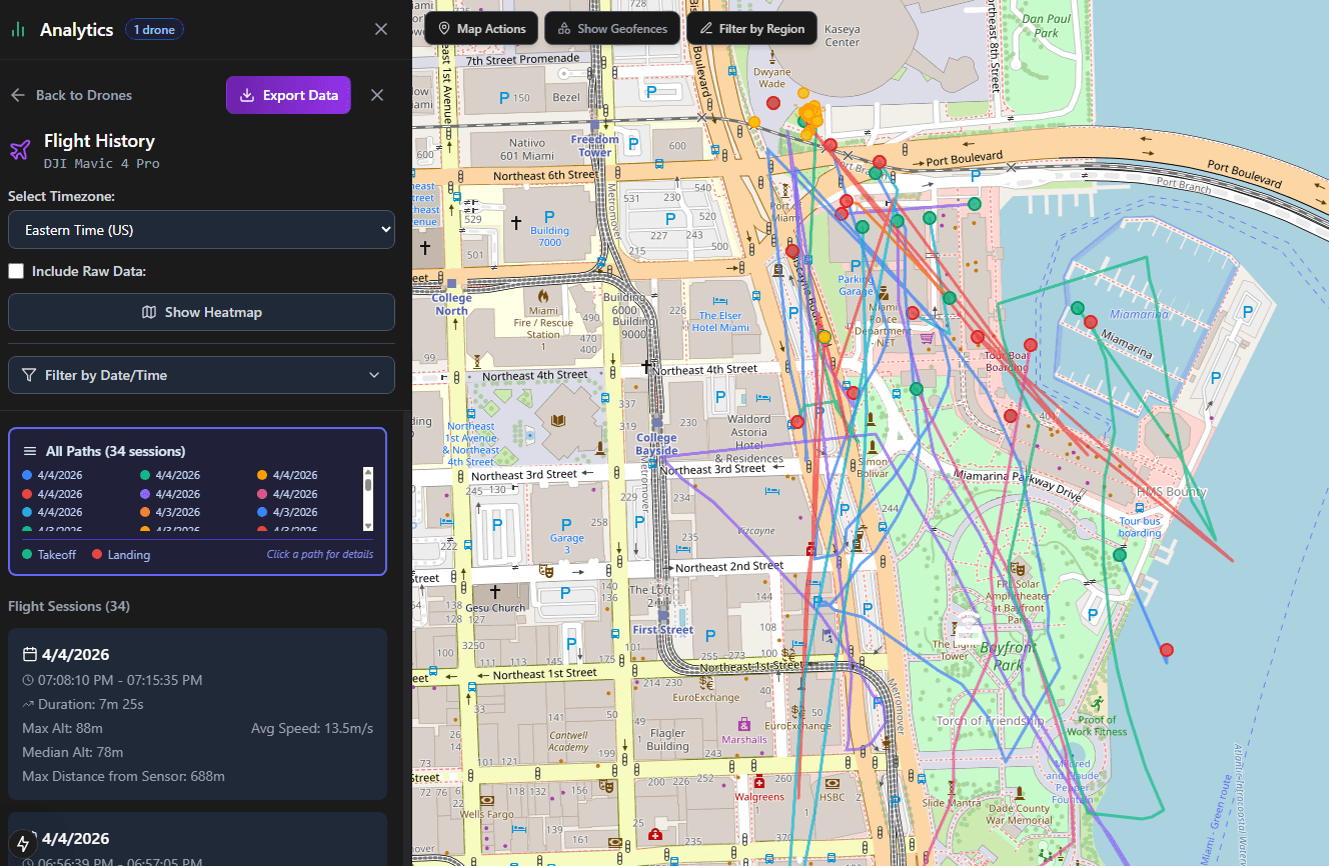Screen dimensions: 1329x866
Task: Click the calendar icon on the 07:08:10 PM session card
Action: pos(30,654)
